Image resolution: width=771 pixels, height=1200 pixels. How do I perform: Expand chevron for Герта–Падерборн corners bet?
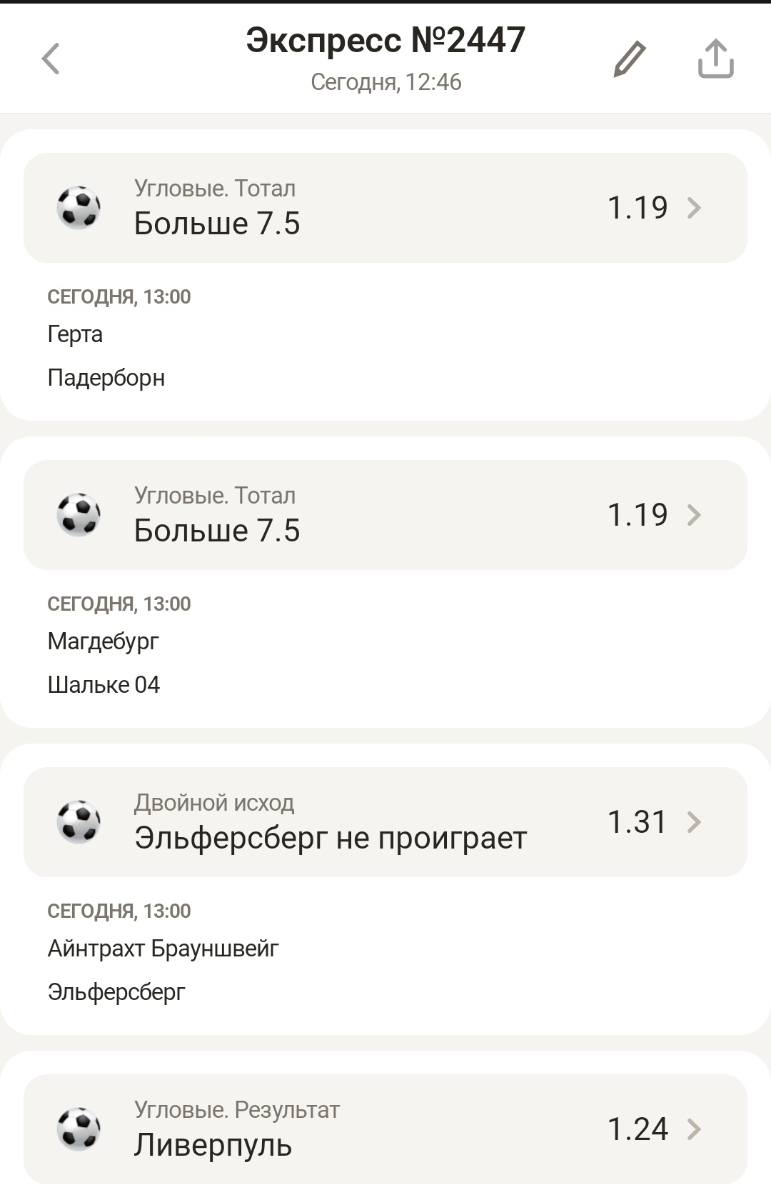pyautogui.click(x=695, y=208)
